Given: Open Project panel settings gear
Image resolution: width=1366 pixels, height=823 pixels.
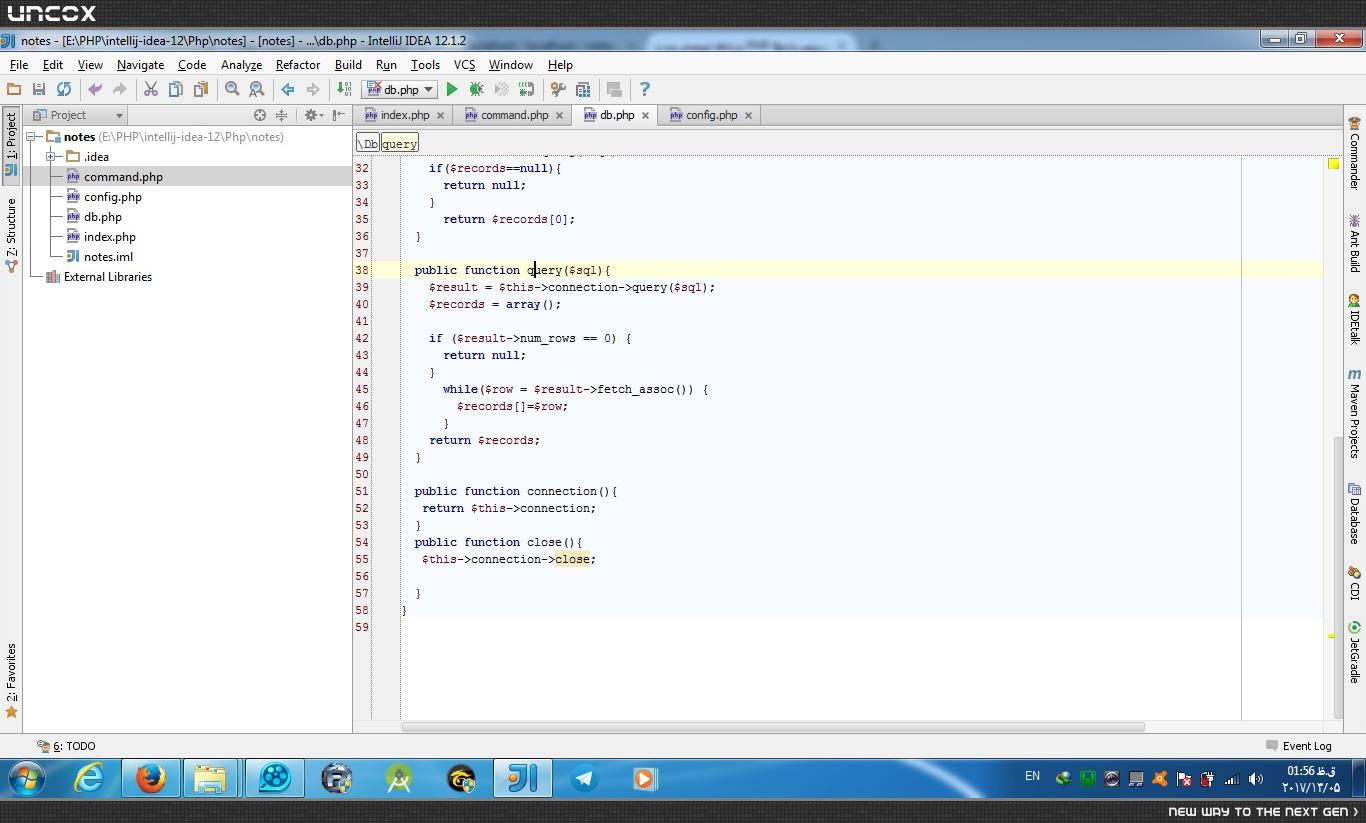Looking at the screenshot, I should pos(313,115).
